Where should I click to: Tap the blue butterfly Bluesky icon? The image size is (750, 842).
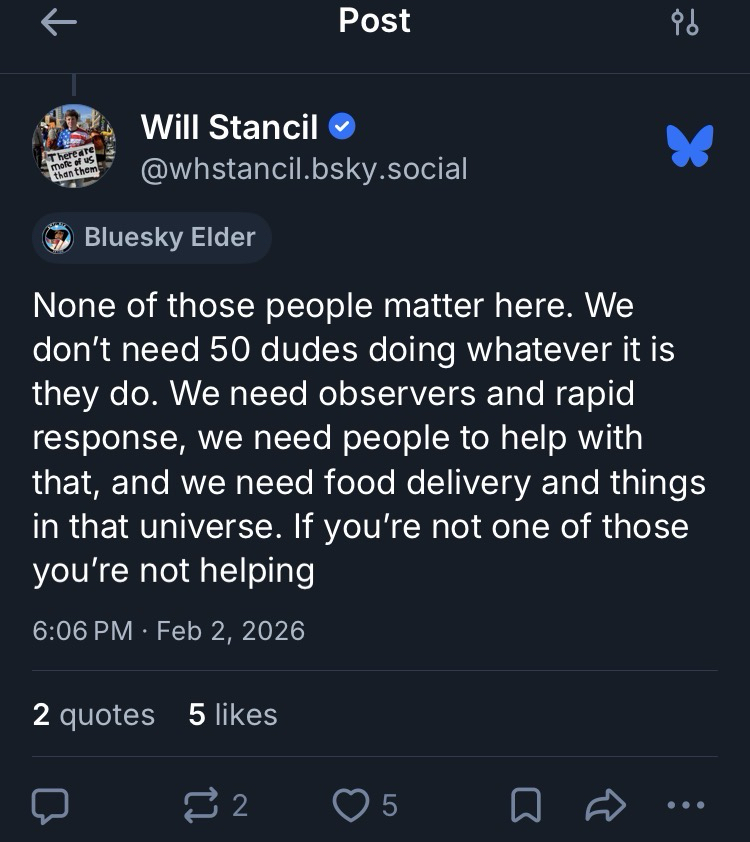tap(689, 146)
